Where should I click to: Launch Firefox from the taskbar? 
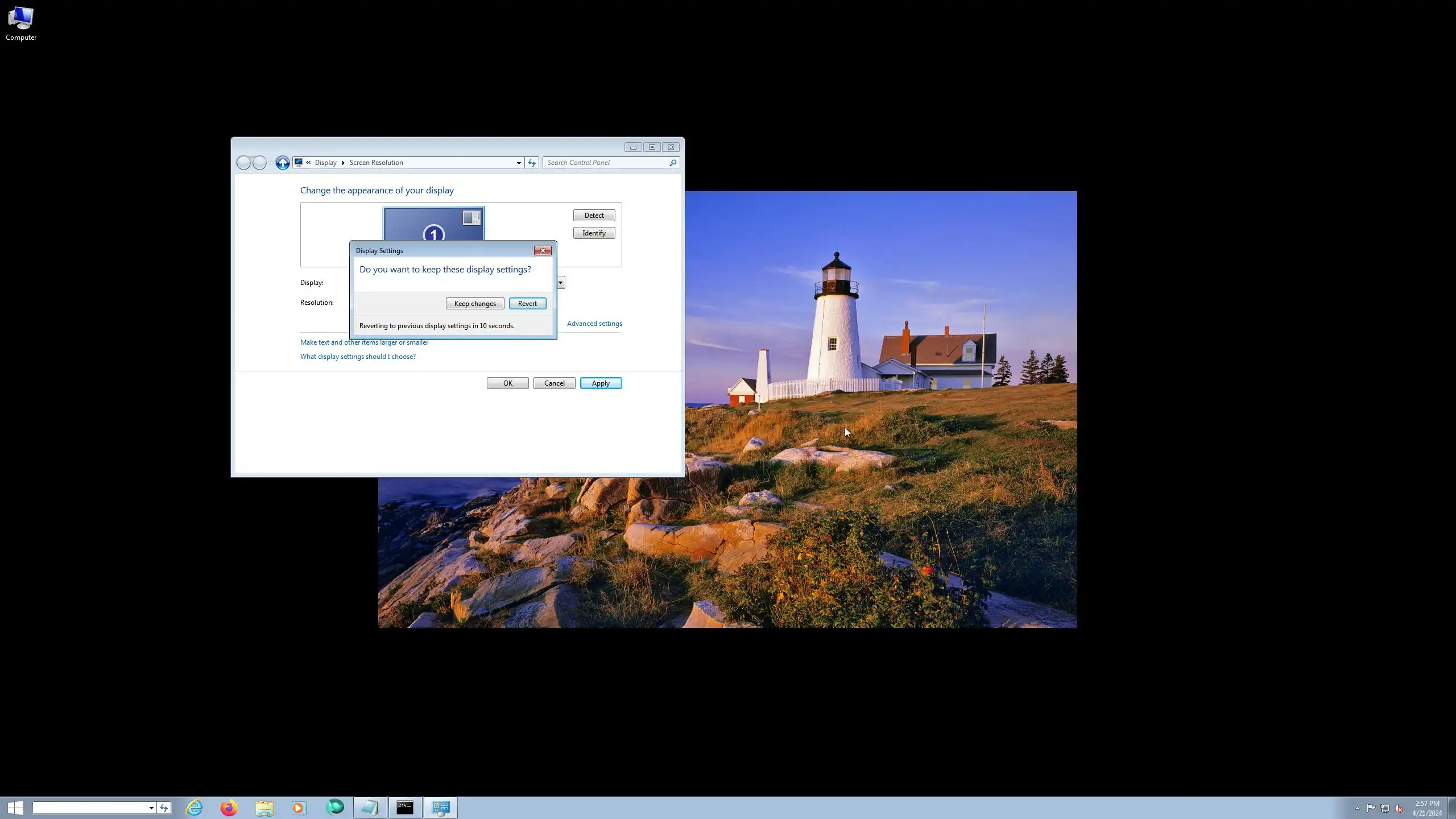tap(229, 808)
